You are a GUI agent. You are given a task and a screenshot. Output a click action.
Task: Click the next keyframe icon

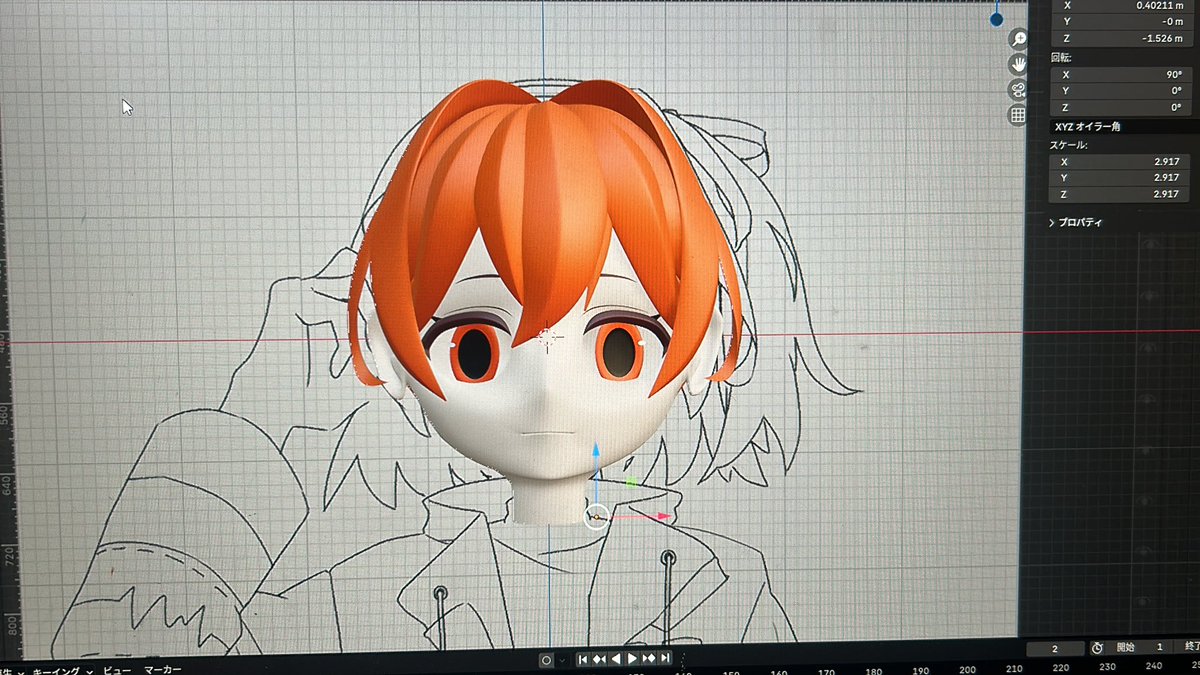pyautogui.click(x=649, y=659)
